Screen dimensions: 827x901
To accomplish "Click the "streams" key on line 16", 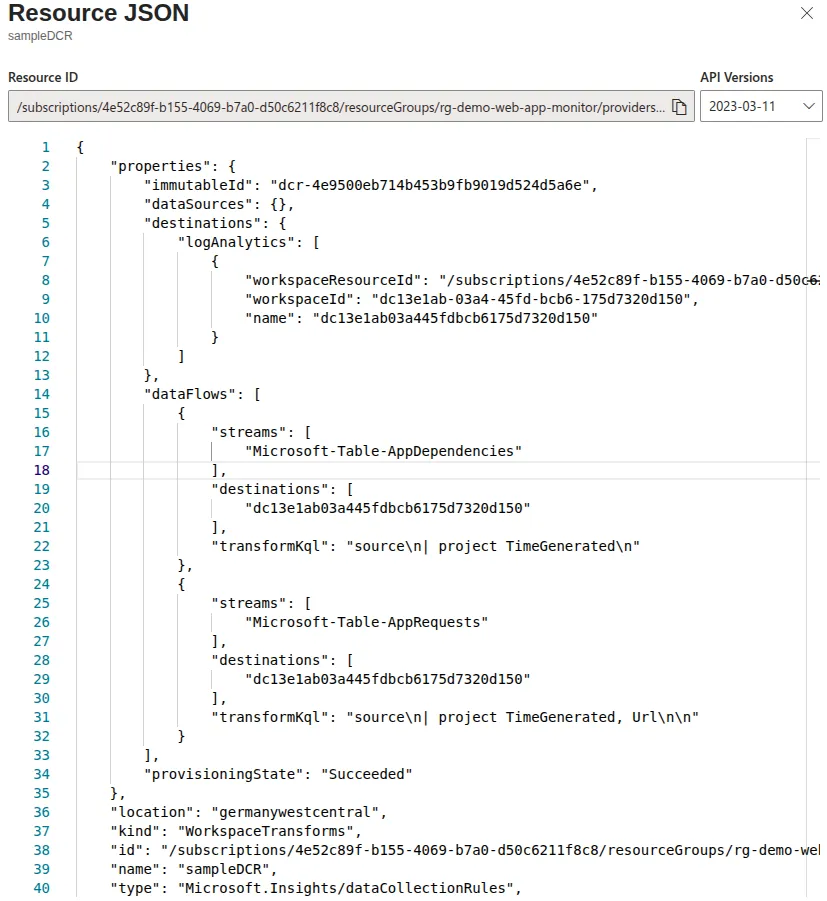I will tap(248, 432).
